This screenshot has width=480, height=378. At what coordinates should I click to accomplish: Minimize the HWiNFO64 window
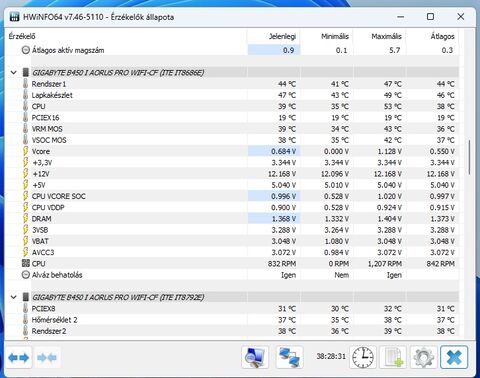point(401,17)
